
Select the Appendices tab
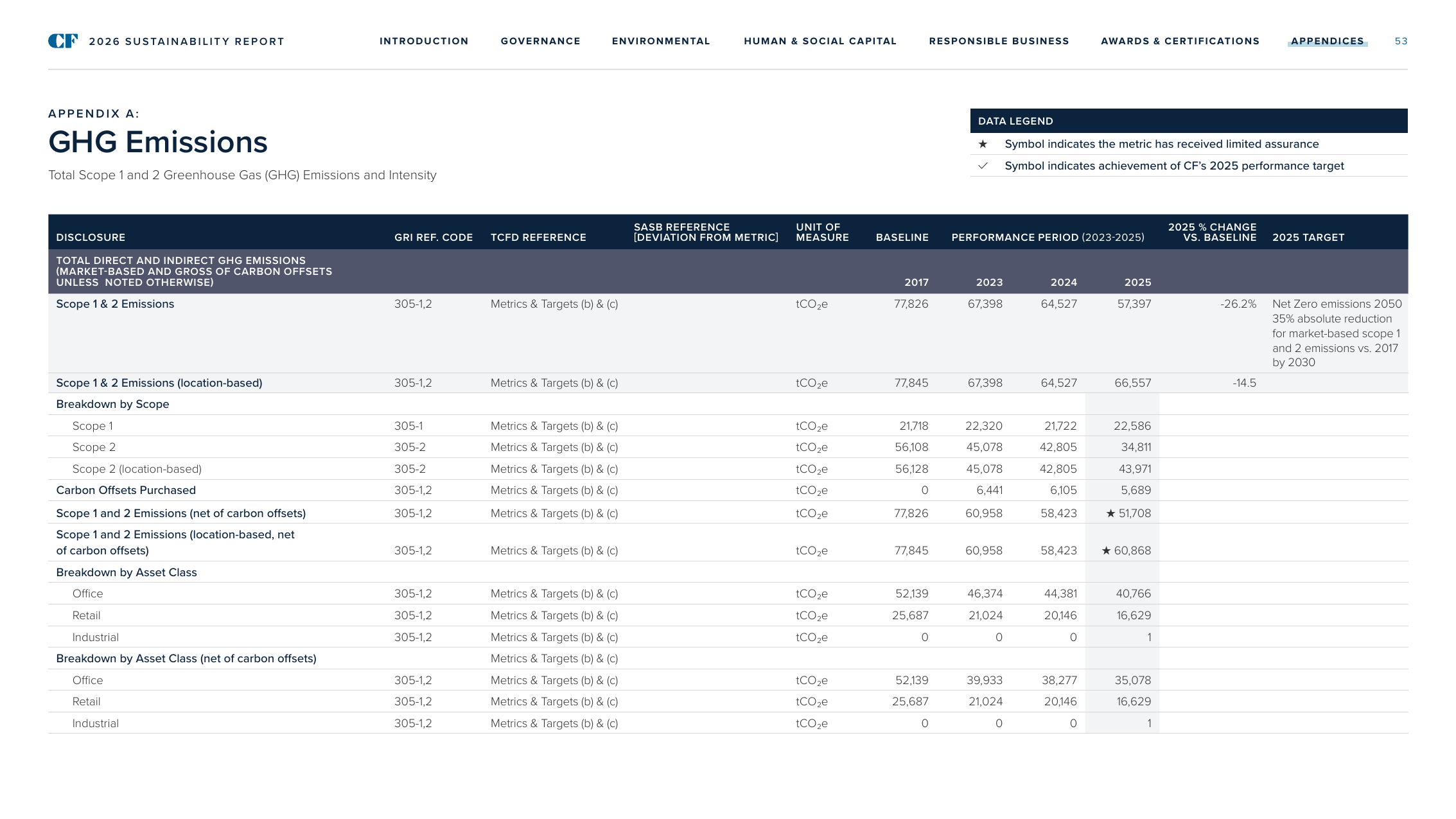pyautogui.click(x=1327, y=41)
